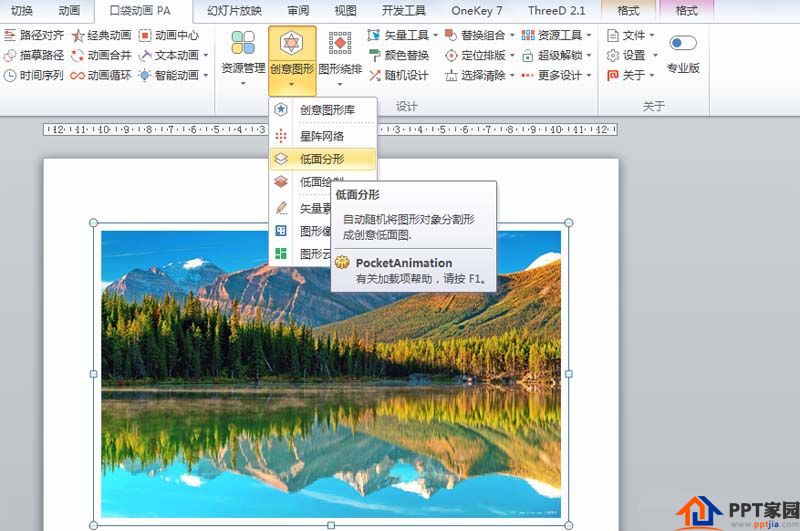Switch to 切换 tab

click(x=21, y=10)
